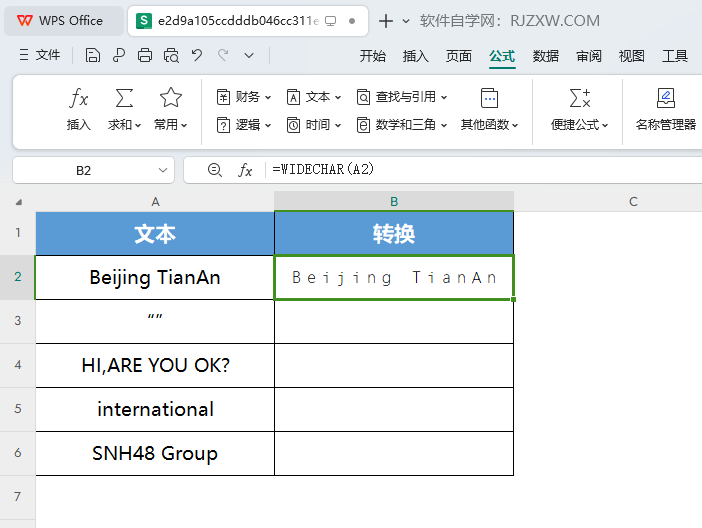The width and height of the screenshot is (702, 528).
Task: Select row 7 header
Action: (x=17, y=497)
